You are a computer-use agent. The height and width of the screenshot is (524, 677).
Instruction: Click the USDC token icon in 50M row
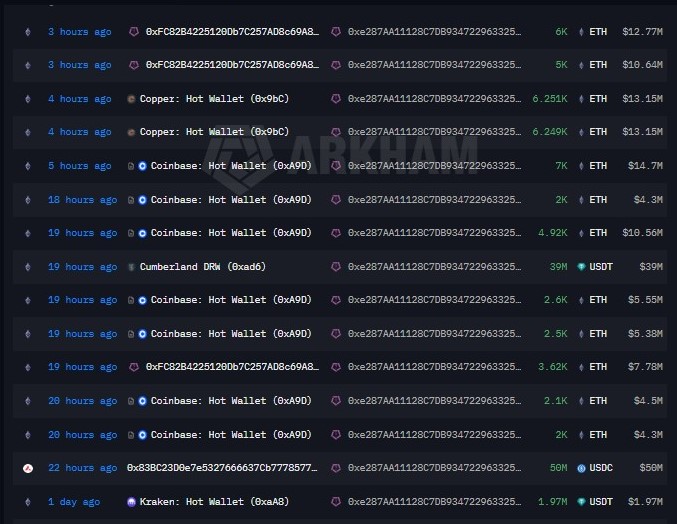pos(582,468)
